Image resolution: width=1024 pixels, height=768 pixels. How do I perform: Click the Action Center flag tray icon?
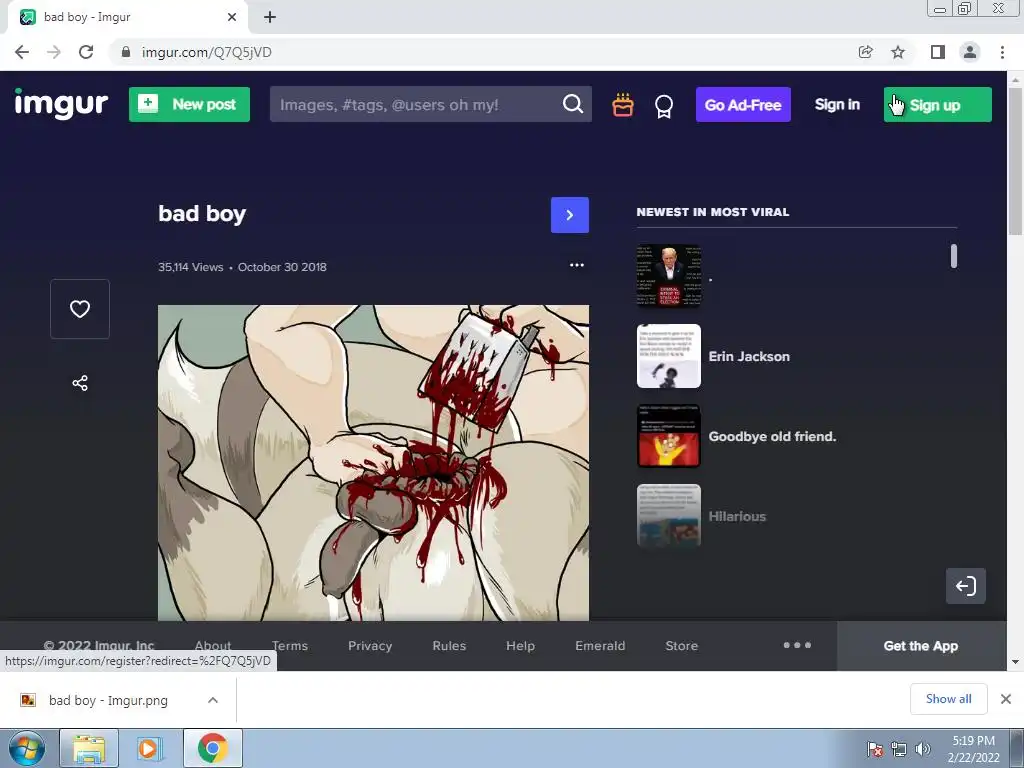(875, 749)
